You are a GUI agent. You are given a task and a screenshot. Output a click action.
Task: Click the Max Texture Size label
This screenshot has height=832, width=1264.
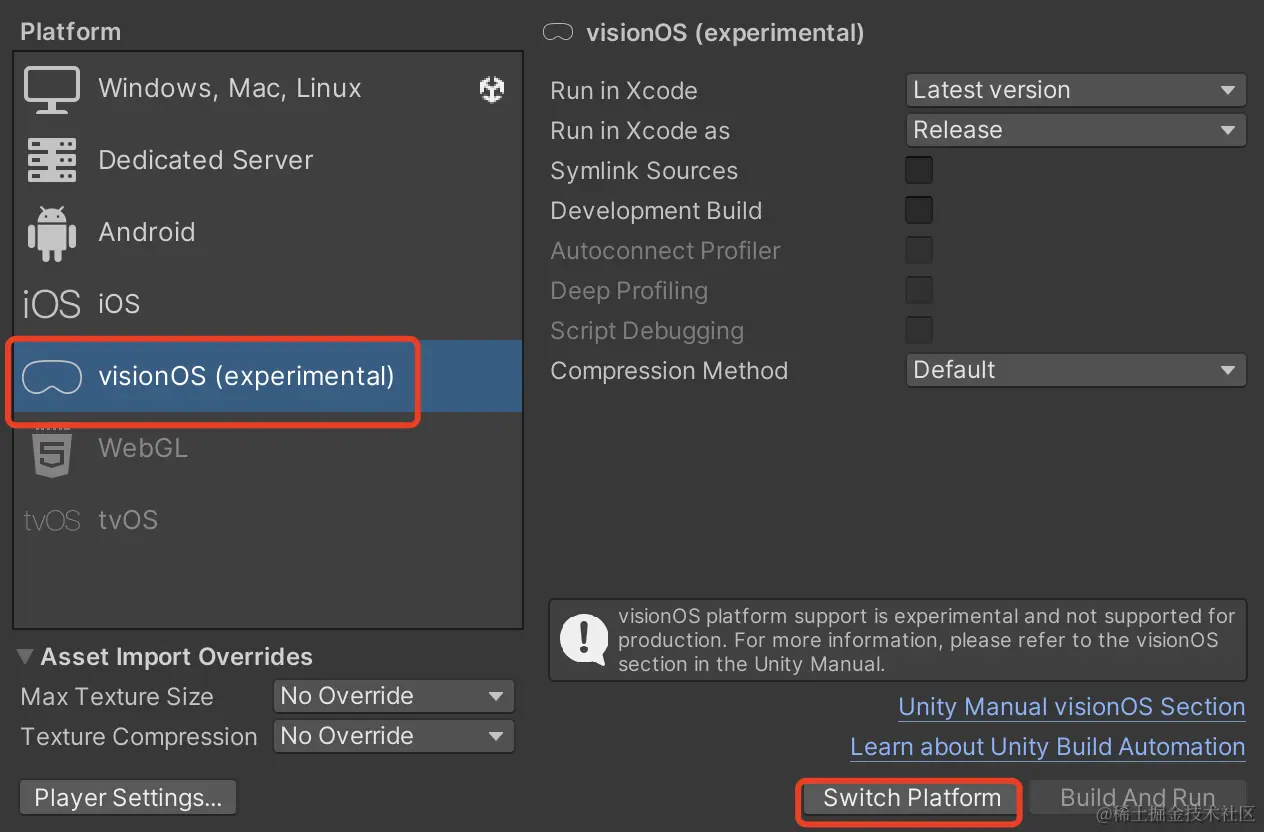point(117,696)
